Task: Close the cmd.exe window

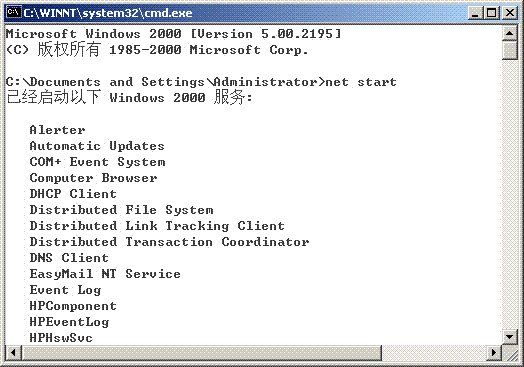Action: click(x=510, y=13)
